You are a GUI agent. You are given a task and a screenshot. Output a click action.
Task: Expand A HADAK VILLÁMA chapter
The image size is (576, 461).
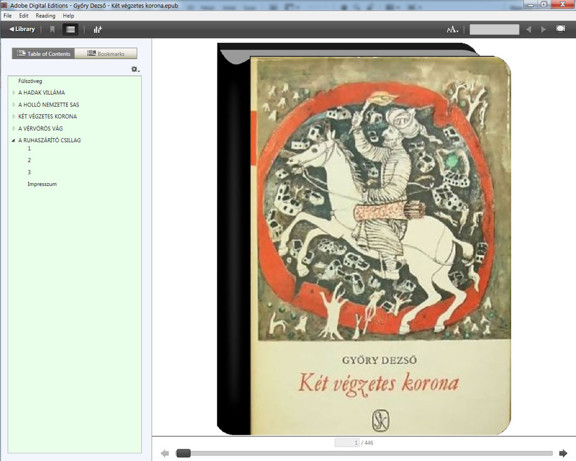tap(14, 93)
